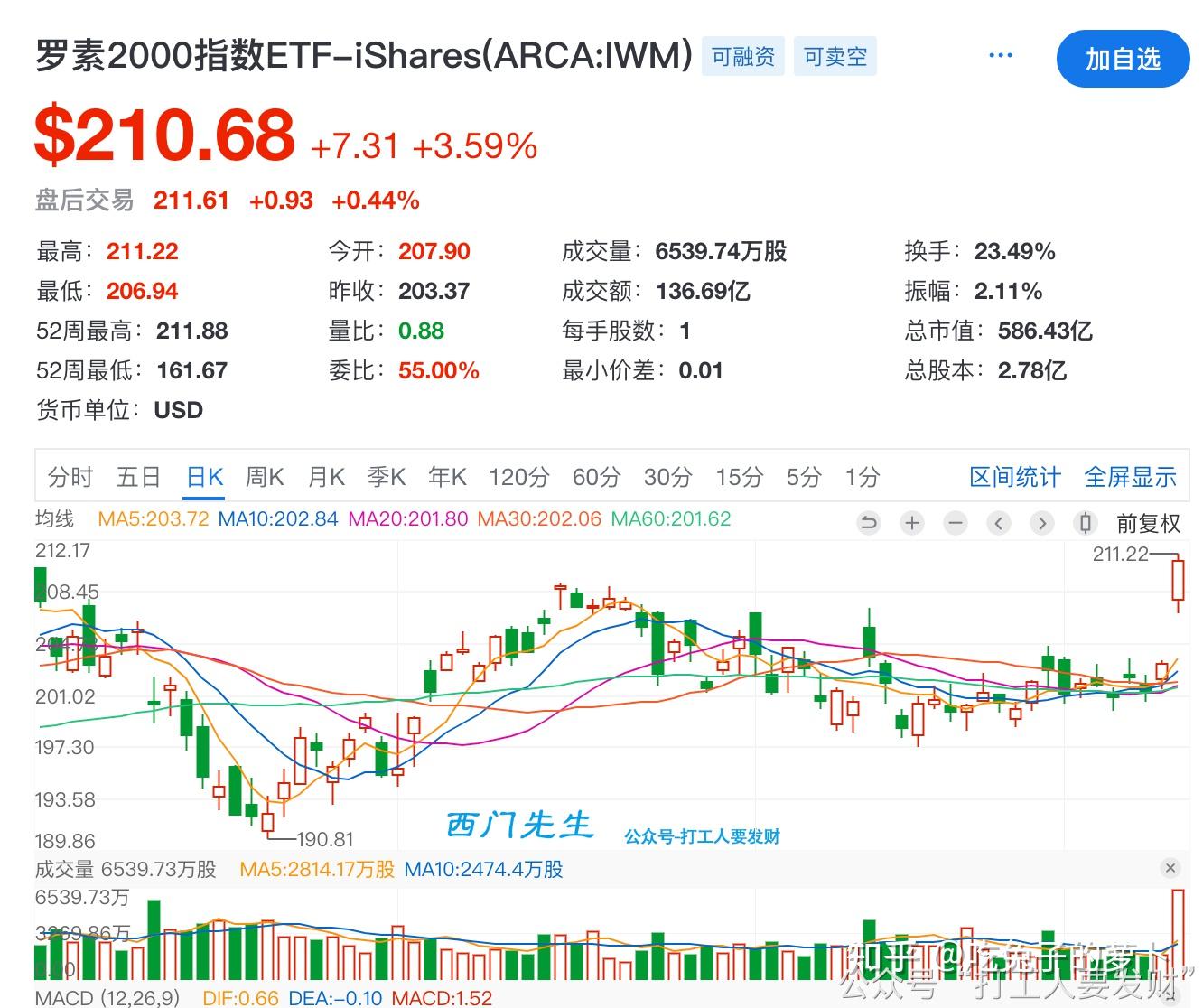The image size is (1203, 1008).
Task: Click the MA20:201.80 indicator label
Action: tap(408, 519)
